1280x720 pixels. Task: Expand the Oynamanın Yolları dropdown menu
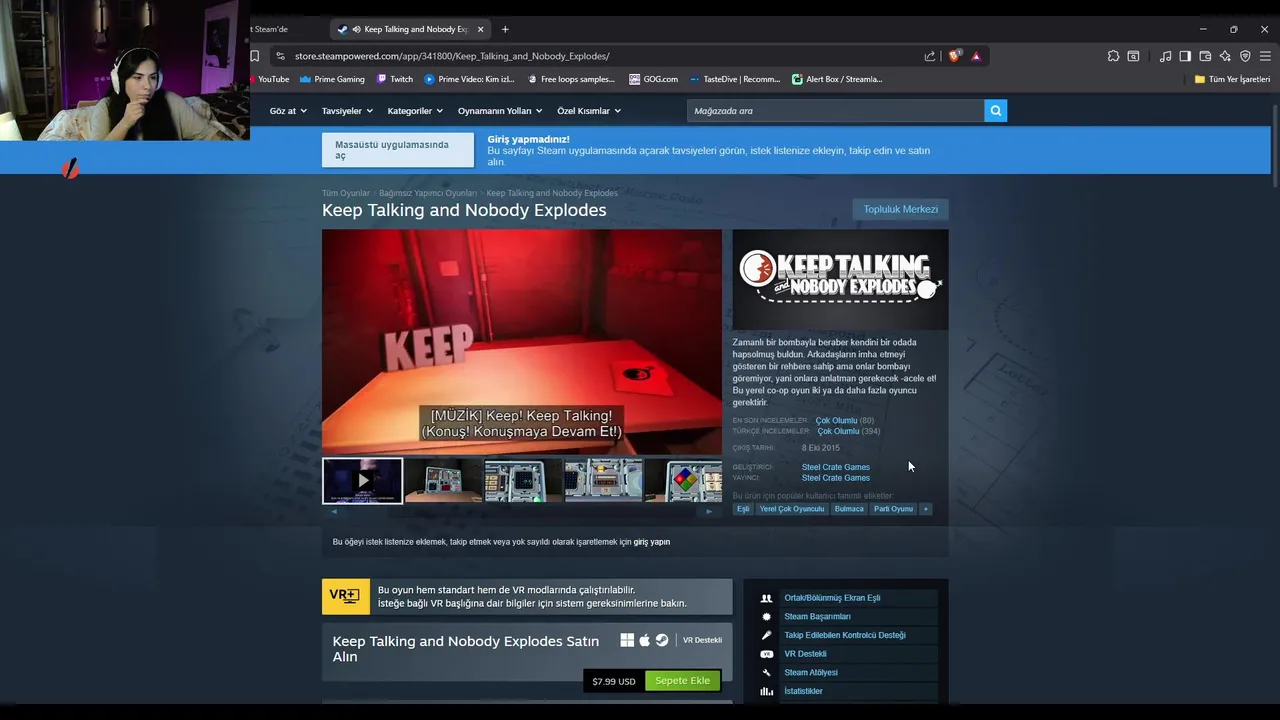click(500, 111)
